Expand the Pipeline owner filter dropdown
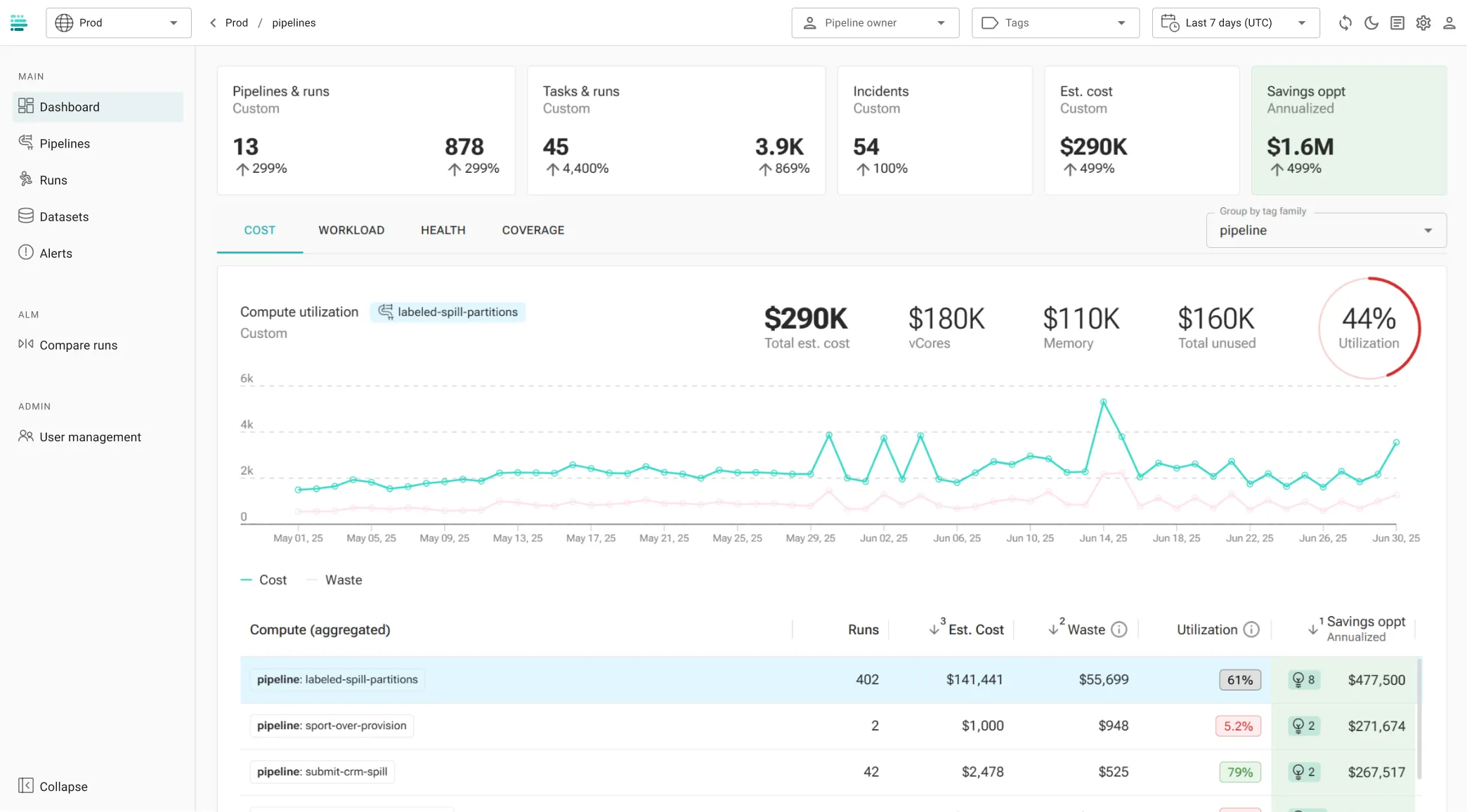Image resolution: width=1467 pixels, height=812 pixels. pos(875,23)
